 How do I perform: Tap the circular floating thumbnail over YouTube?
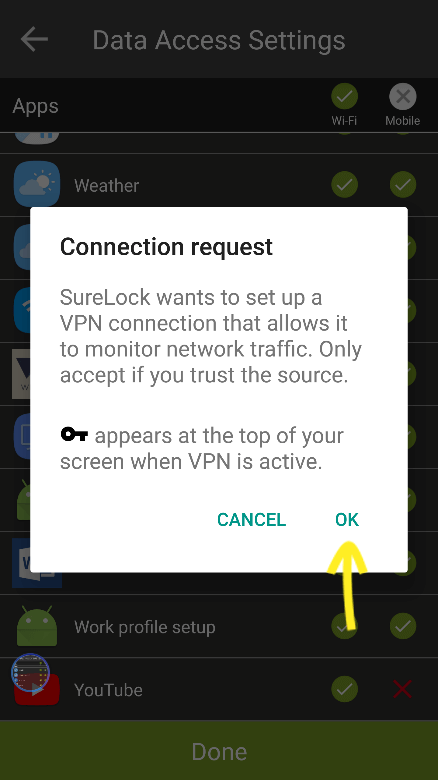pos(30,673)
